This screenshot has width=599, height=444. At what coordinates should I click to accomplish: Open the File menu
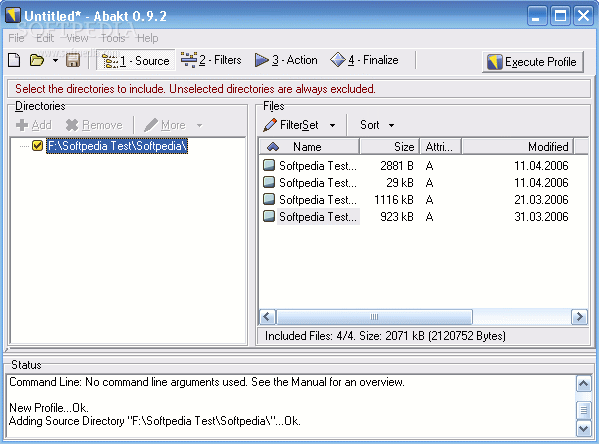[x=16, y=38]
